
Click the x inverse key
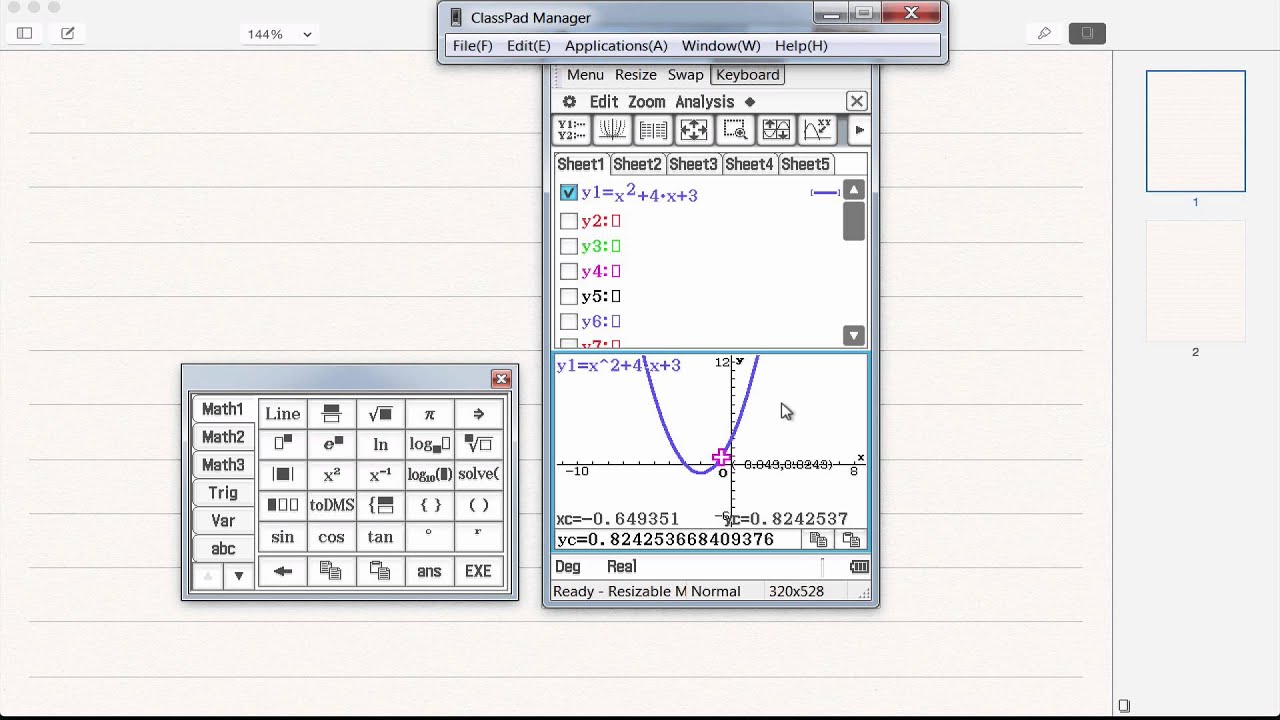tap(380, 475)
